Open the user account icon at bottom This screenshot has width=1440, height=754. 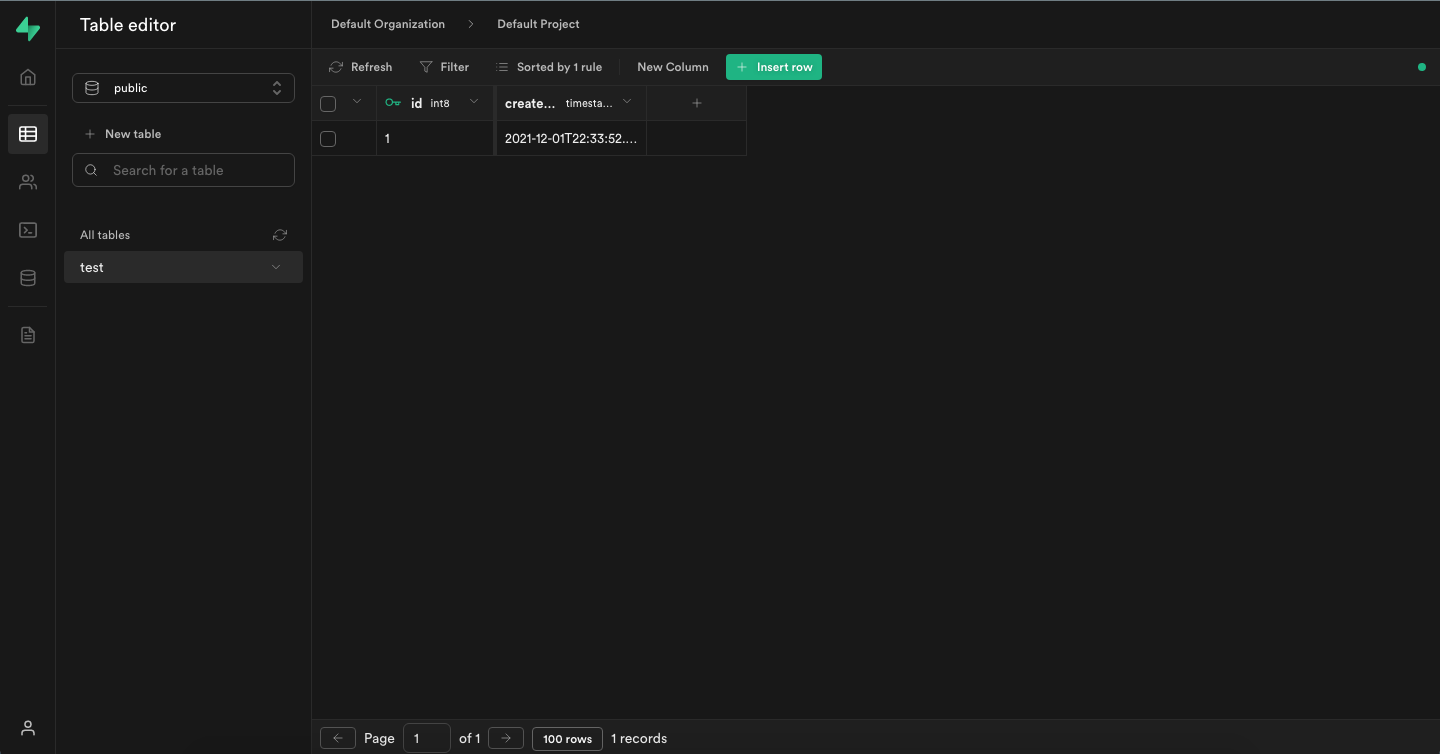point(28,728)
